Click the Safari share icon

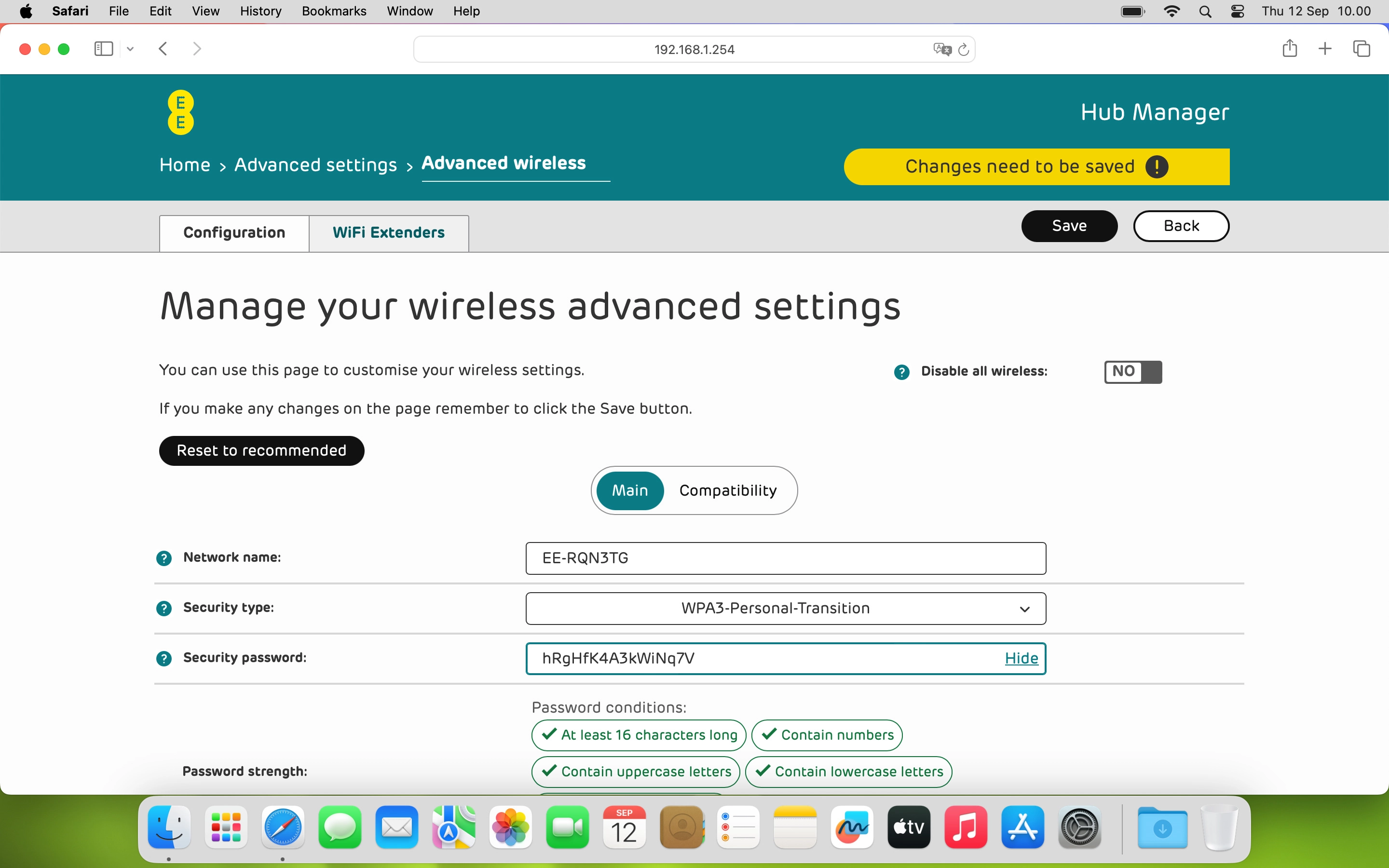coord(1289,49)
